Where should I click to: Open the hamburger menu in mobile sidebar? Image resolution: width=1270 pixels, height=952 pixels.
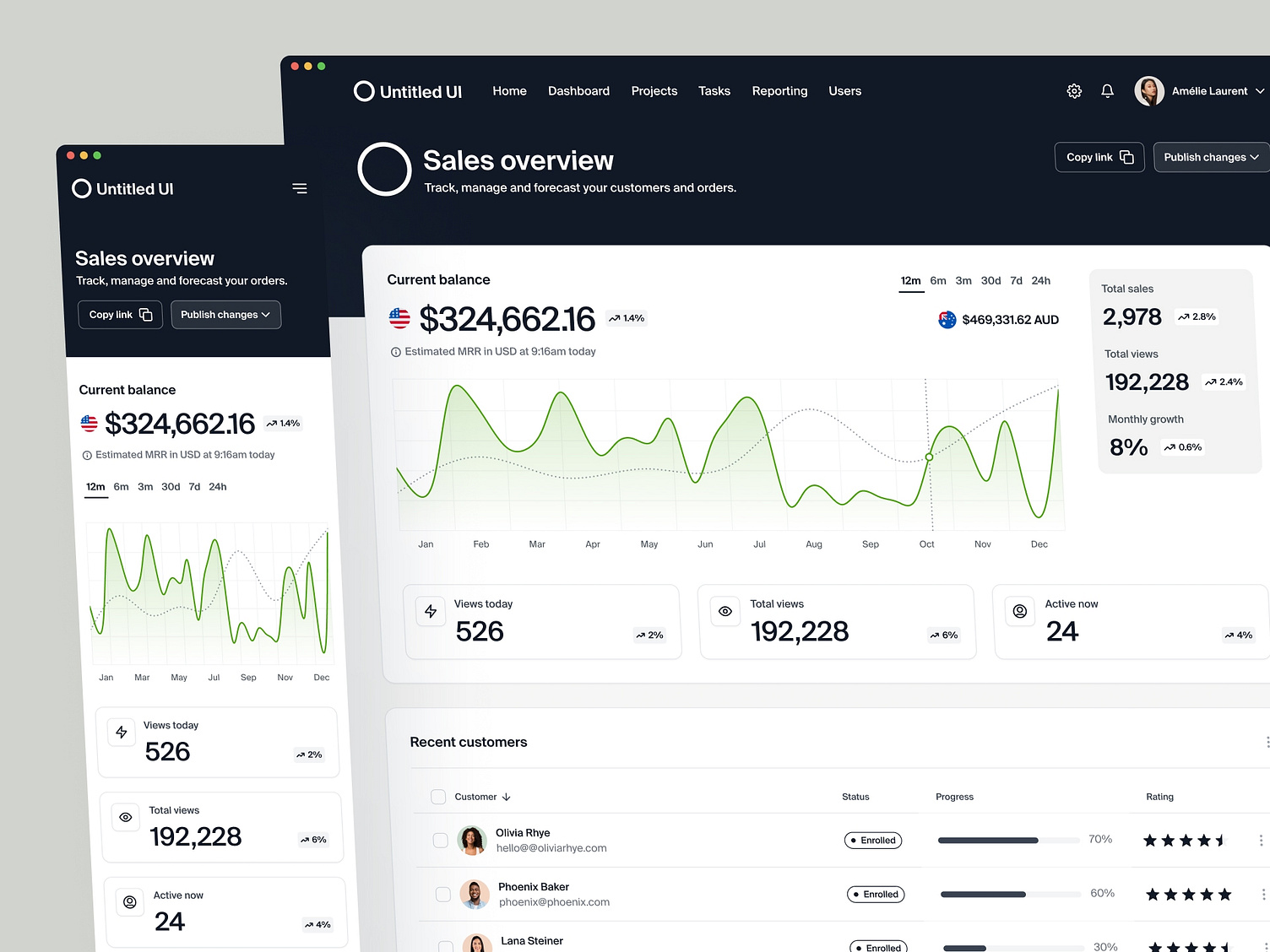300,188
